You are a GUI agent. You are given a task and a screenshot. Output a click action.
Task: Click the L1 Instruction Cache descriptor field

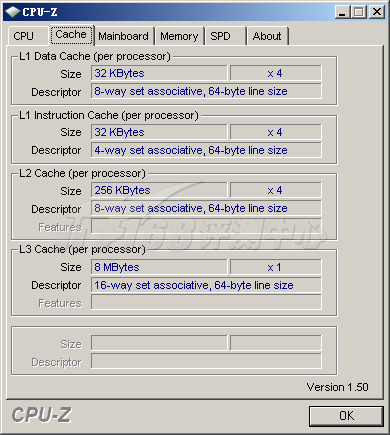click(x=206, y=150)
